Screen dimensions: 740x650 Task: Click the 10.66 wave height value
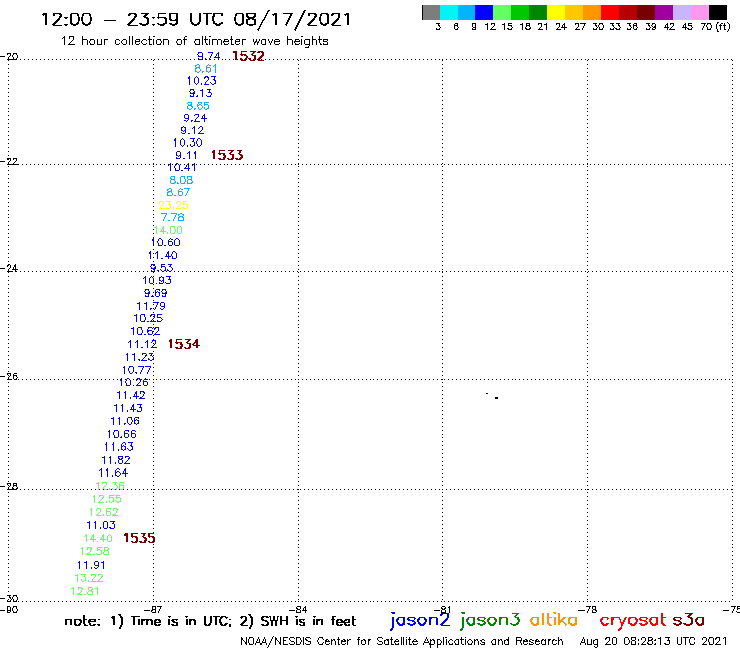(x=122, y=434)
